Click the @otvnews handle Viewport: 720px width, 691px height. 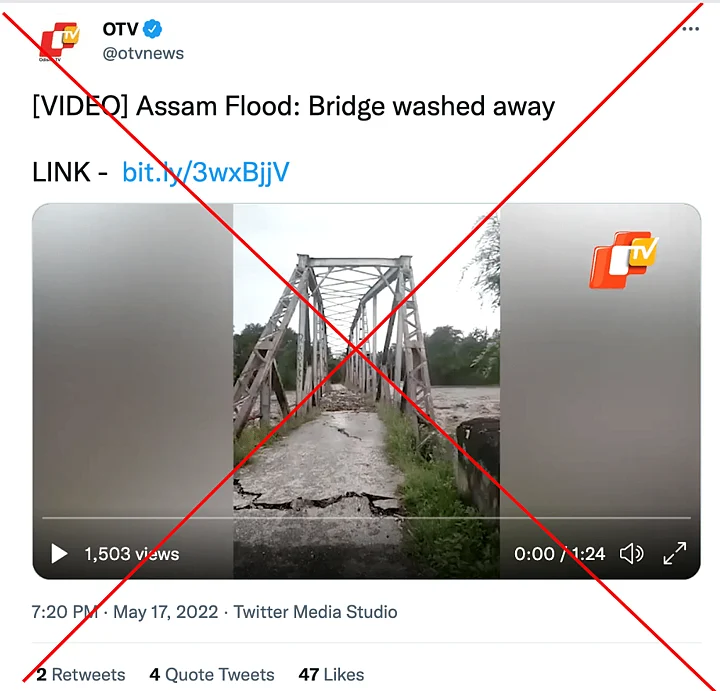click(x=143, y=53)
